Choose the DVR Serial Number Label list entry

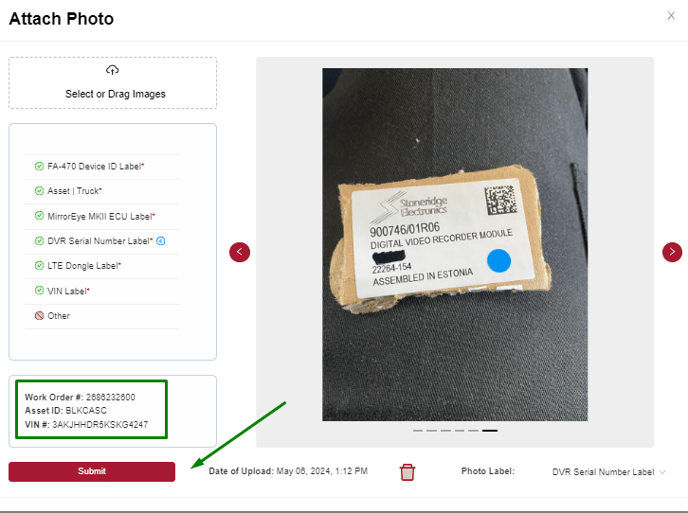click(x=102, y=241)
